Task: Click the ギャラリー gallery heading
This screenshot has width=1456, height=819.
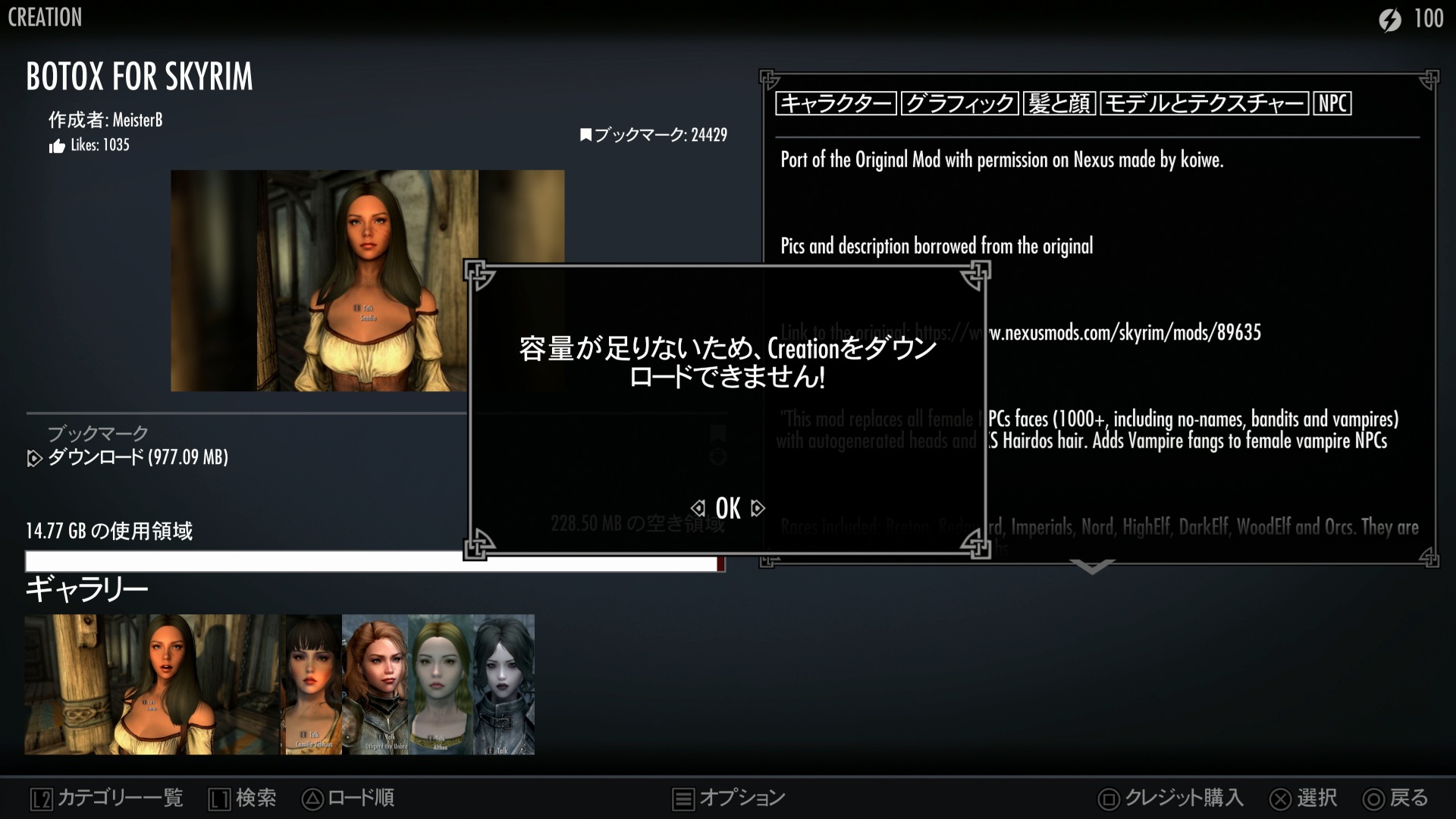Action: tap(86, 589)
